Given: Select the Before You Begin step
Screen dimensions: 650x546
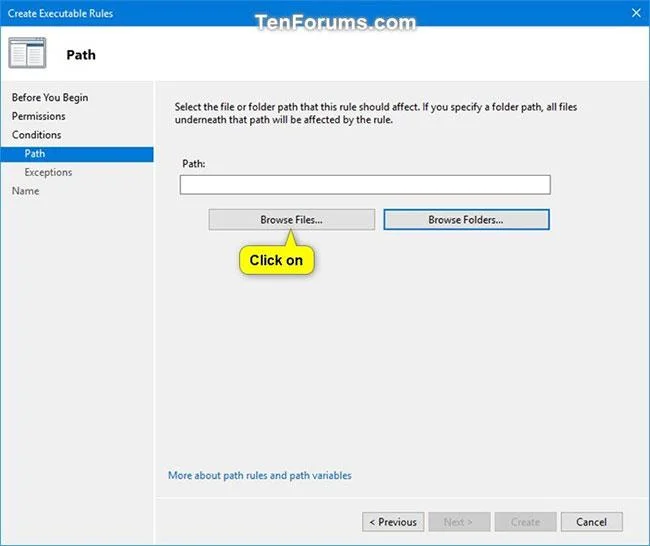Looking at the screenshot, I should (x=50, y=97).
